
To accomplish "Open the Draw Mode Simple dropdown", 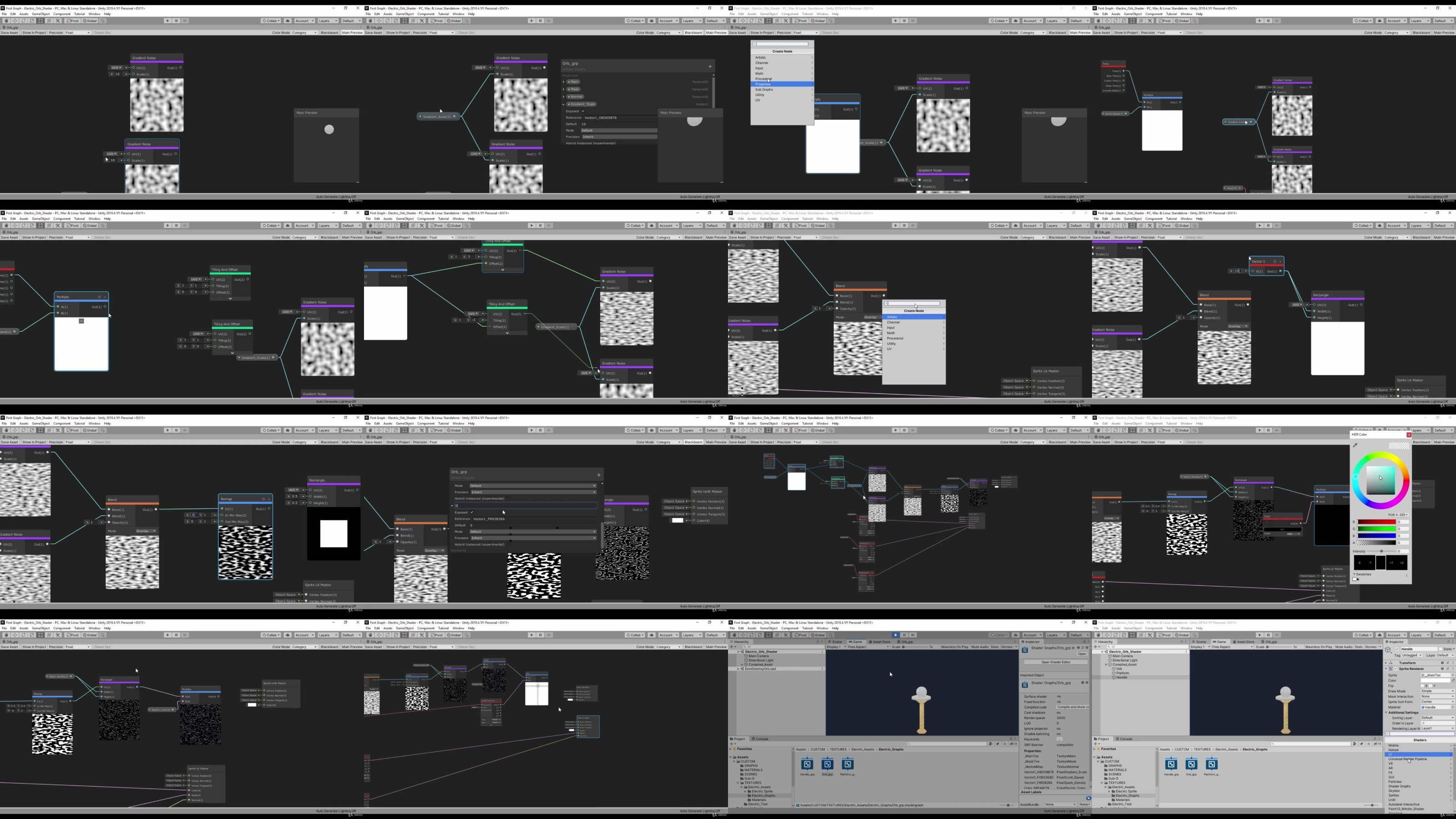I will point(1438,691).
